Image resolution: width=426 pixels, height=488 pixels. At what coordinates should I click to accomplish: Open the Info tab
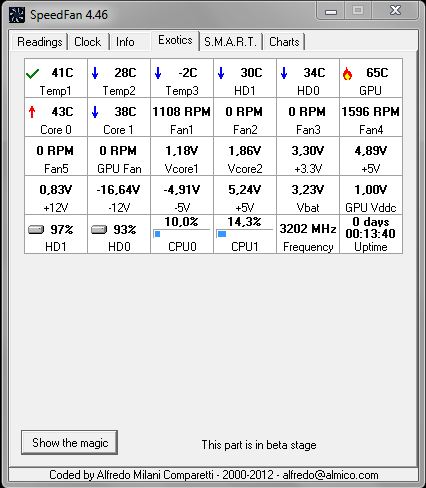point(125,42)
